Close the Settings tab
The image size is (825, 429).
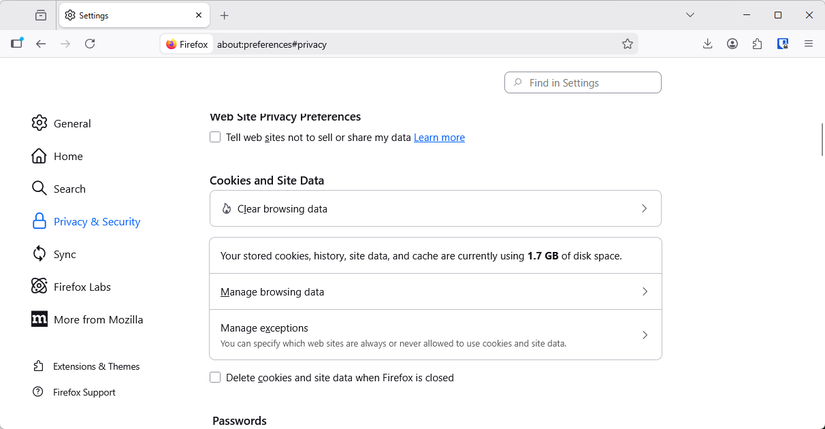(x=198, y=15)
